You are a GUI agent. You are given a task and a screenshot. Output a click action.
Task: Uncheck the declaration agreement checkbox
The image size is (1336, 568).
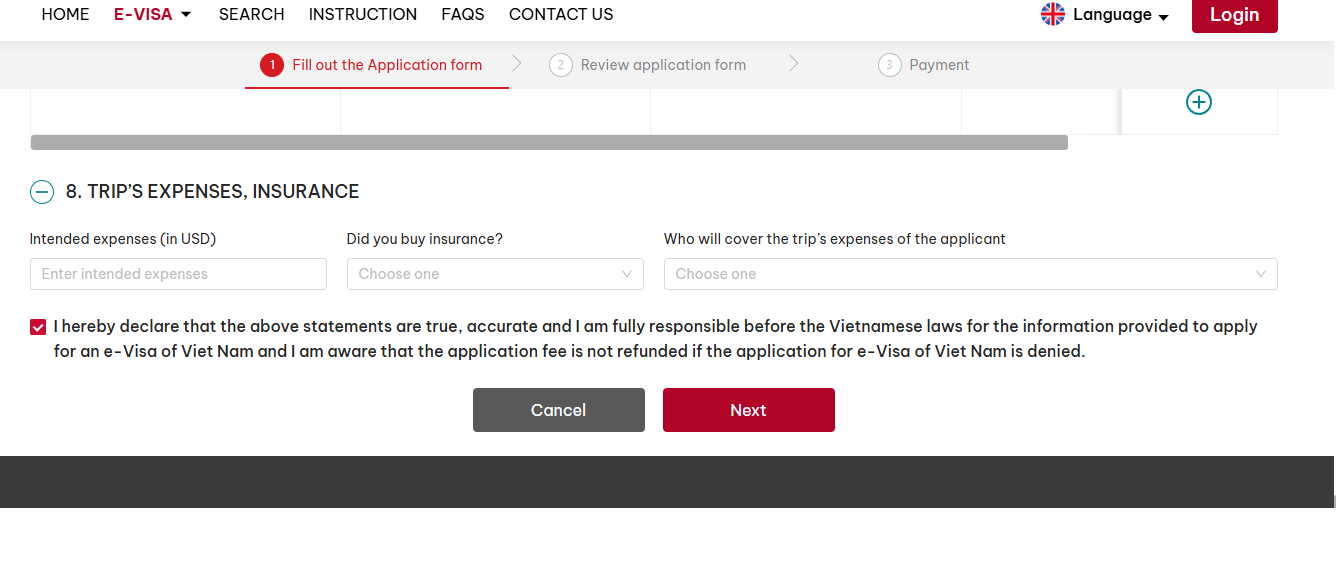click(38, 327)
